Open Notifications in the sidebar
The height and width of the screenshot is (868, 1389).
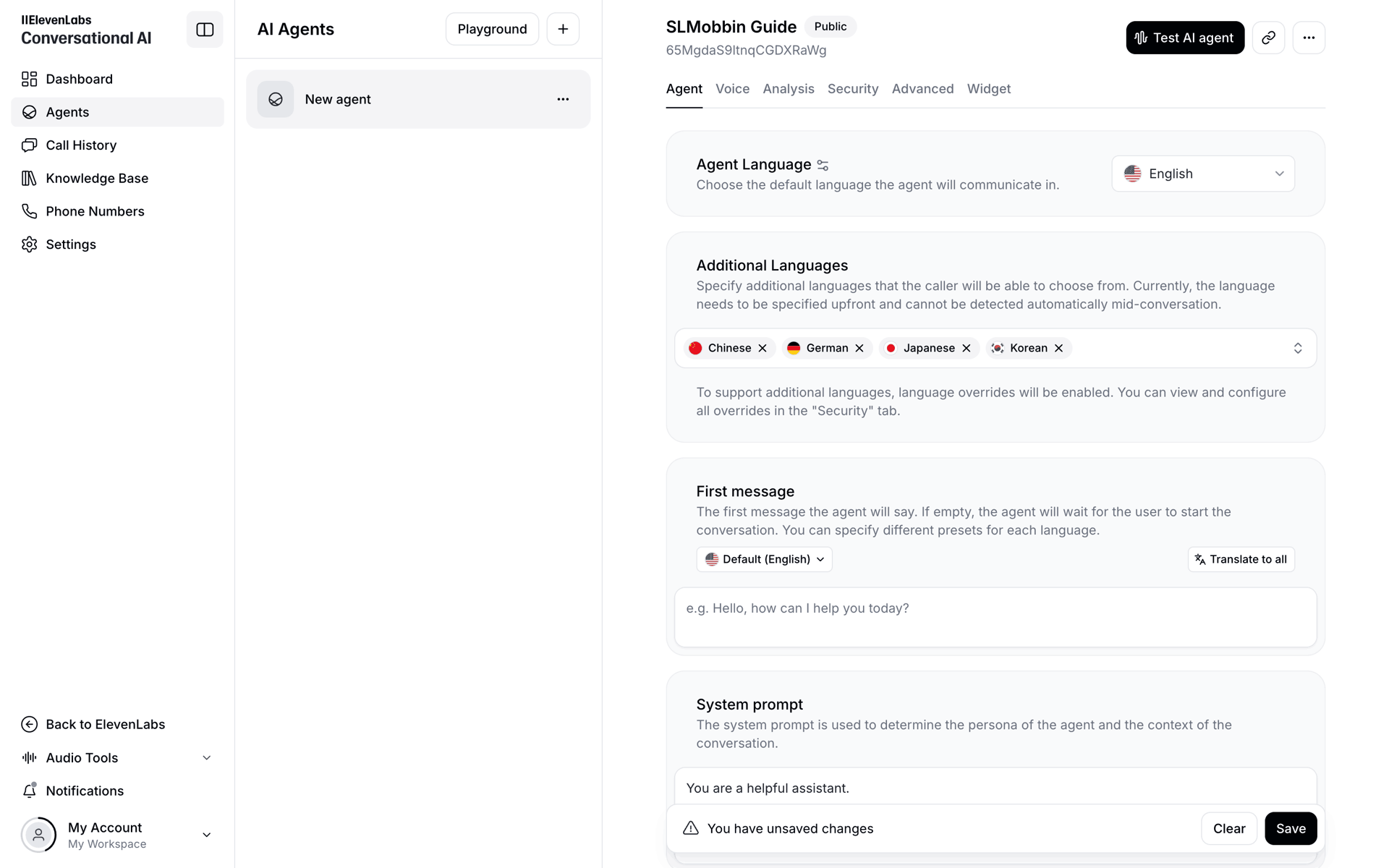tap(117, 791)
